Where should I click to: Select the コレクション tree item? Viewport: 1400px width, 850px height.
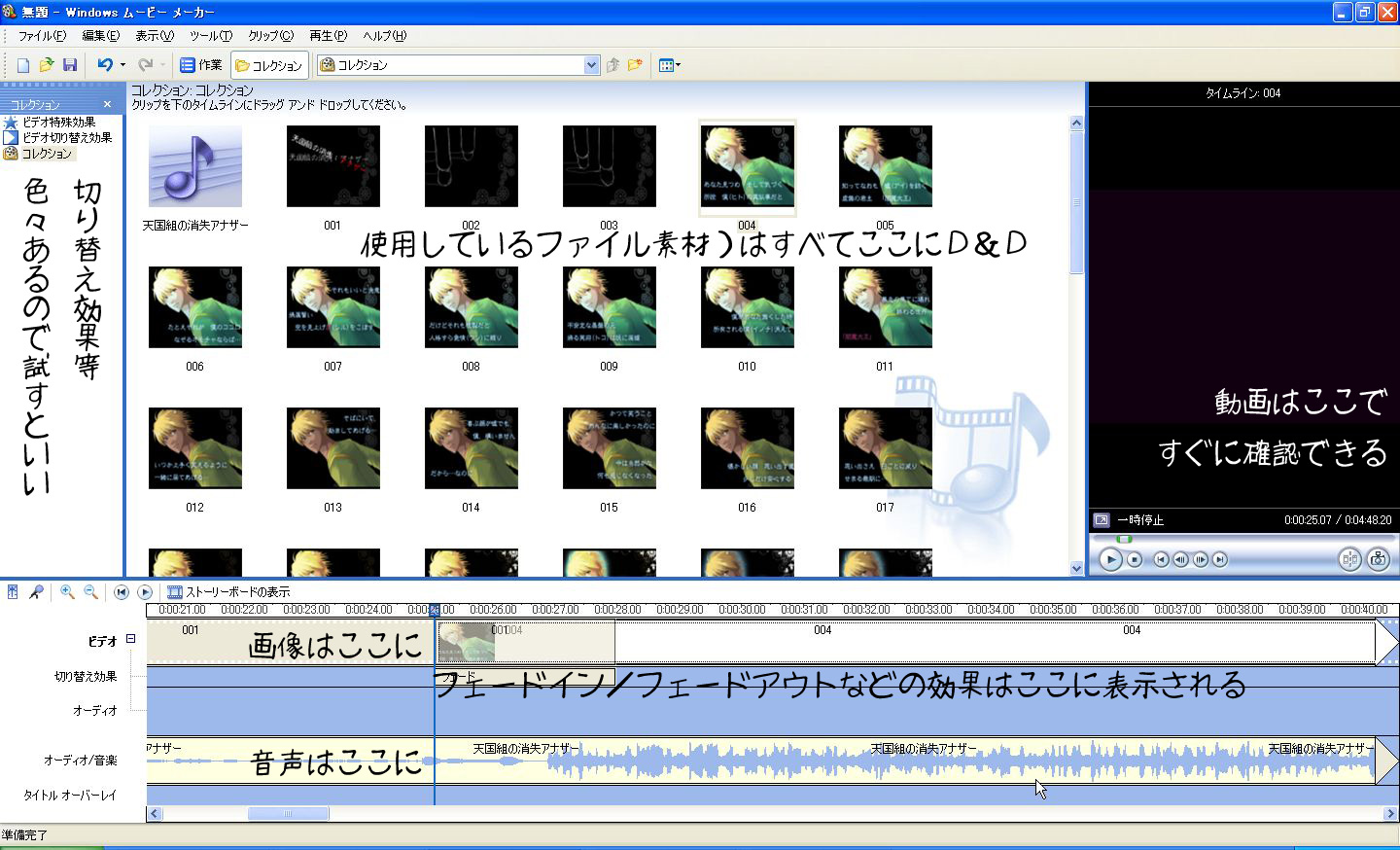(47, 154)
